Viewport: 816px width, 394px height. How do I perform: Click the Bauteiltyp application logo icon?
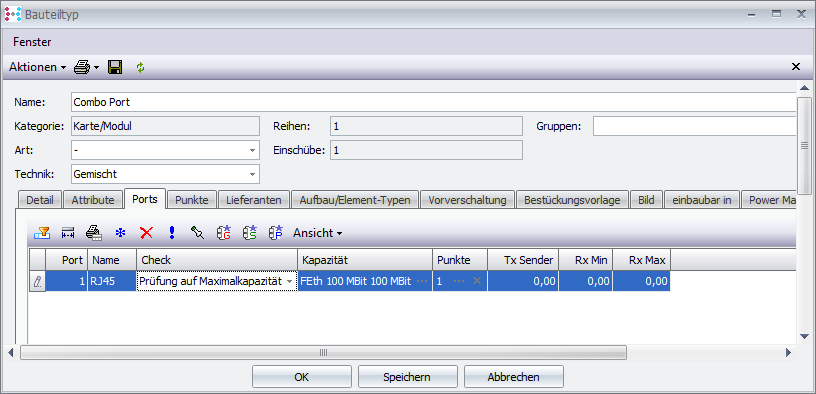click(x=12, y=14)
